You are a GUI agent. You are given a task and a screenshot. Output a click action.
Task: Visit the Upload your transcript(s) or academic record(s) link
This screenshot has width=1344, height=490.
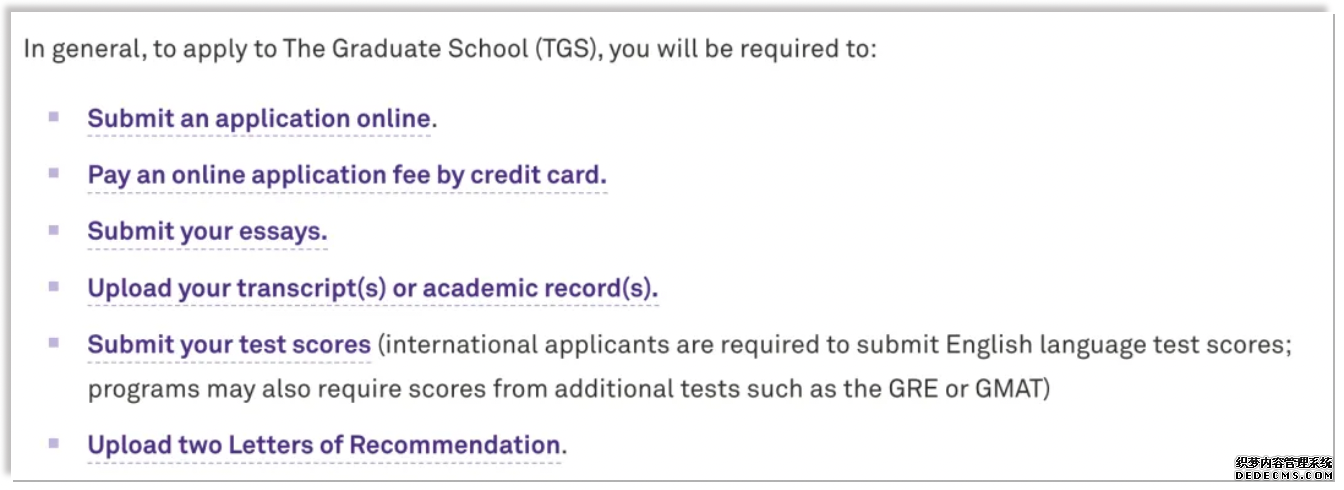pyautogui.click(x=373, y=290)
